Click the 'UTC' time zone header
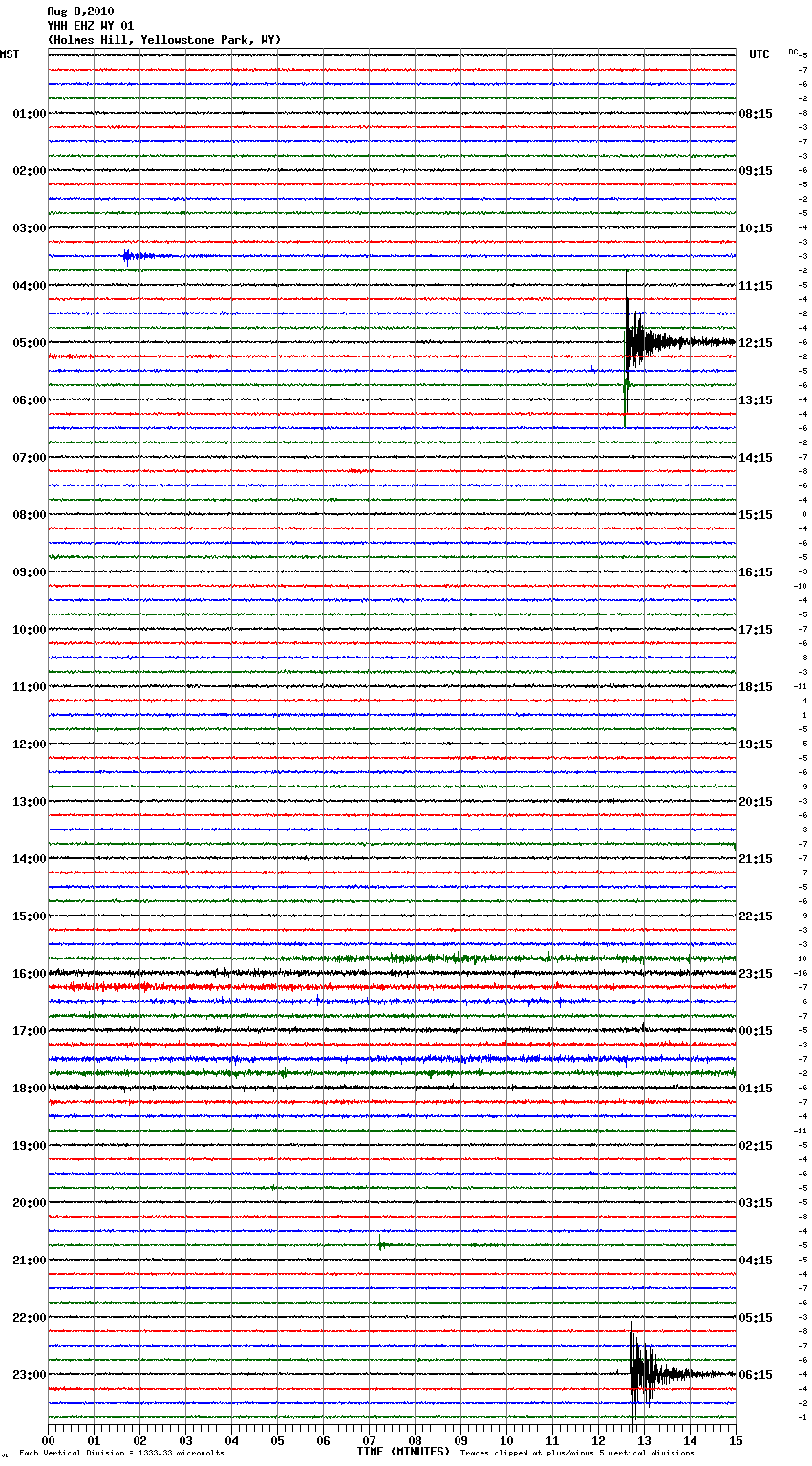This screenshot has height=1466, width=812. pos(759,54)
